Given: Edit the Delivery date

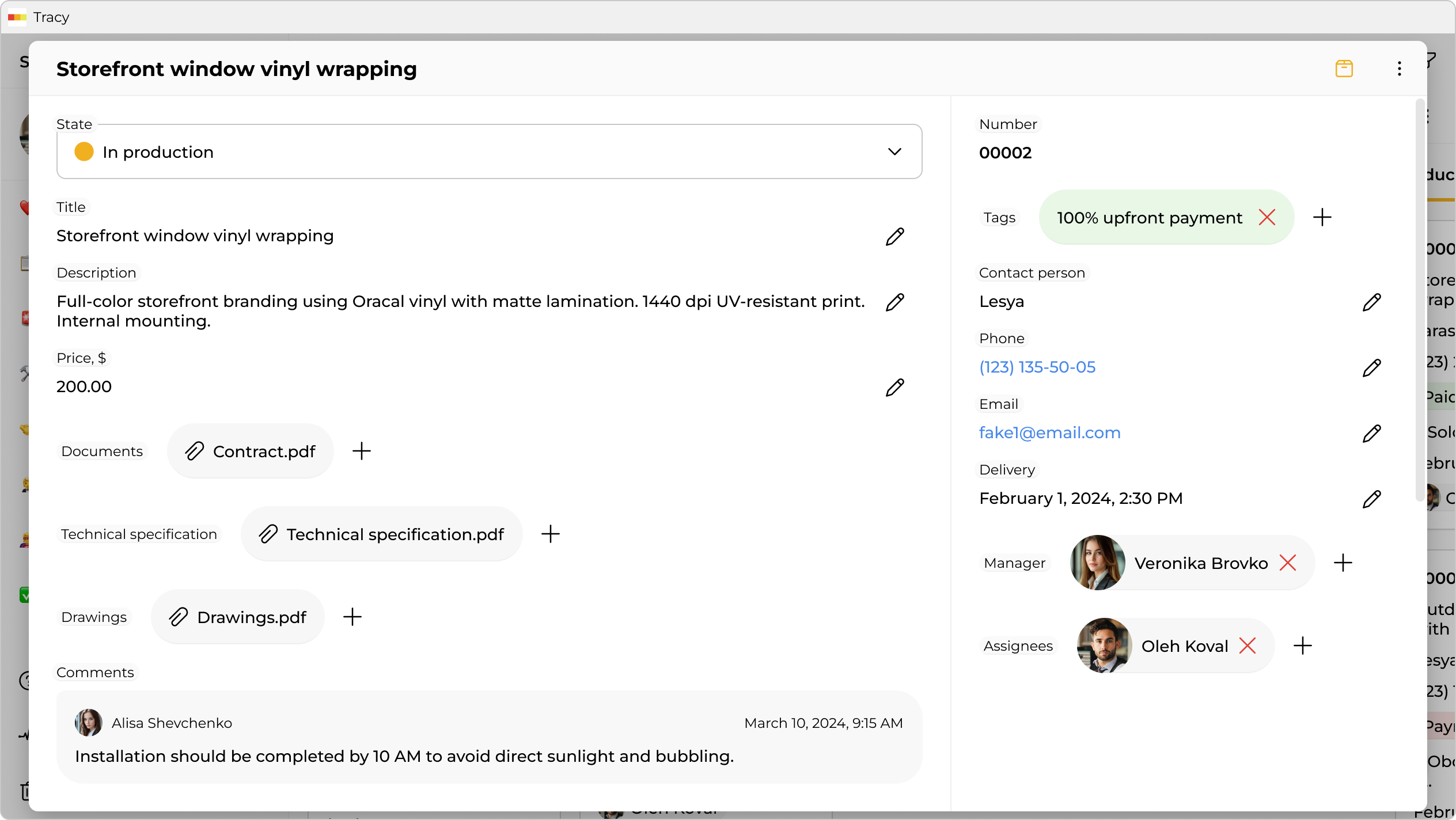Looking at the screenshot, I should [x=1372, y=499].
